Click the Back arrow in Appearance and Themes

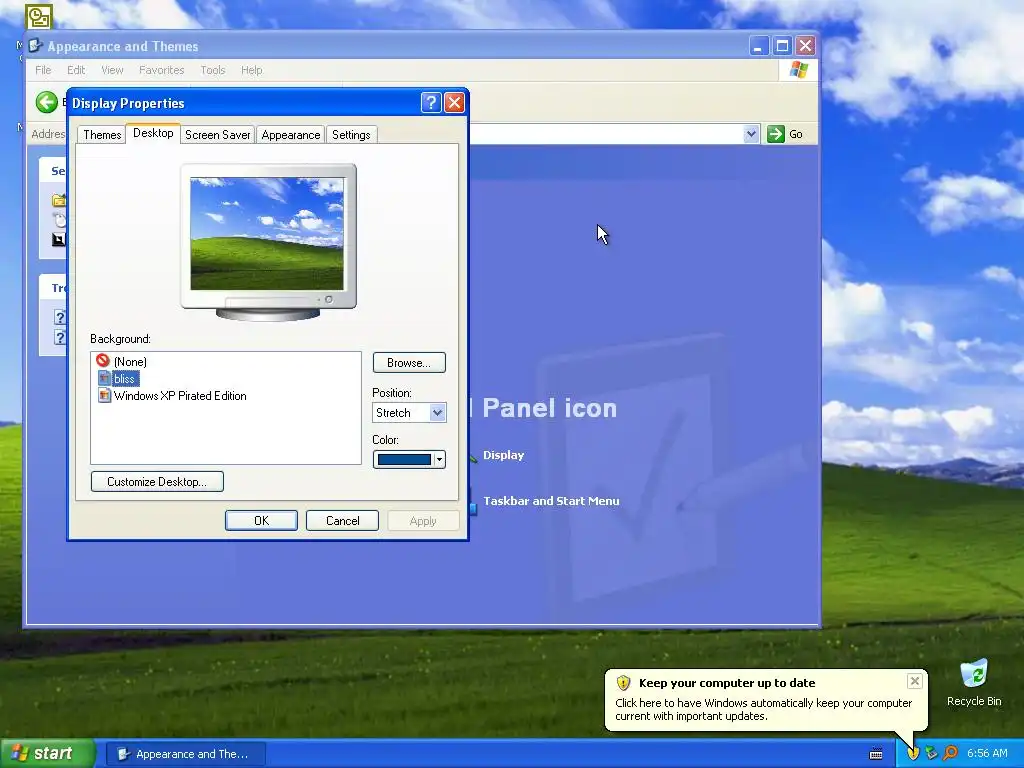pyautogui.click(x=46, y=102)
